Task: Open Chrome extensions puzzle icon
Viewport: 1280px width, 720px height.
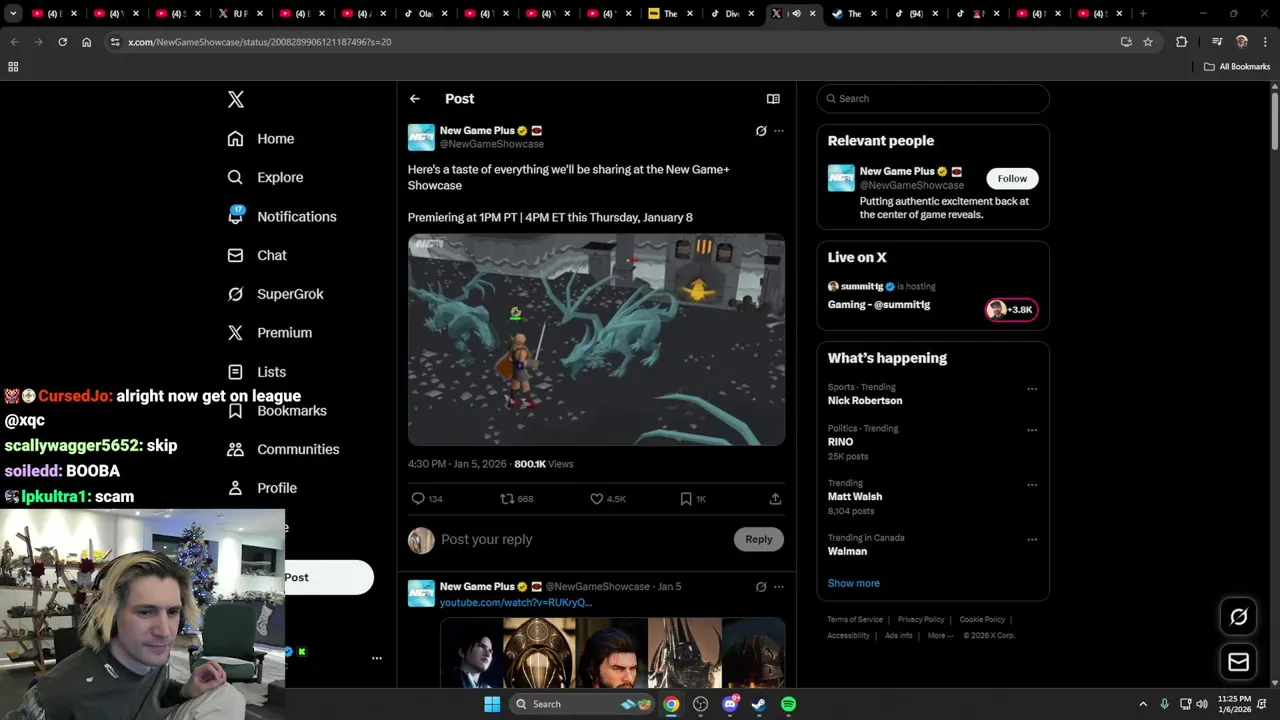Action: pyautogui.click(x=1181, y=42)
